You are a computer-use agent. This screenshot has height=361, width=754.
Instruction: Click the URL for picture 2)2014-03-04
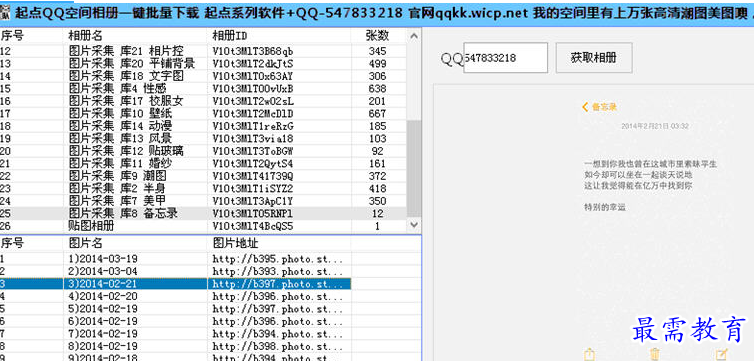coord(278,271)
